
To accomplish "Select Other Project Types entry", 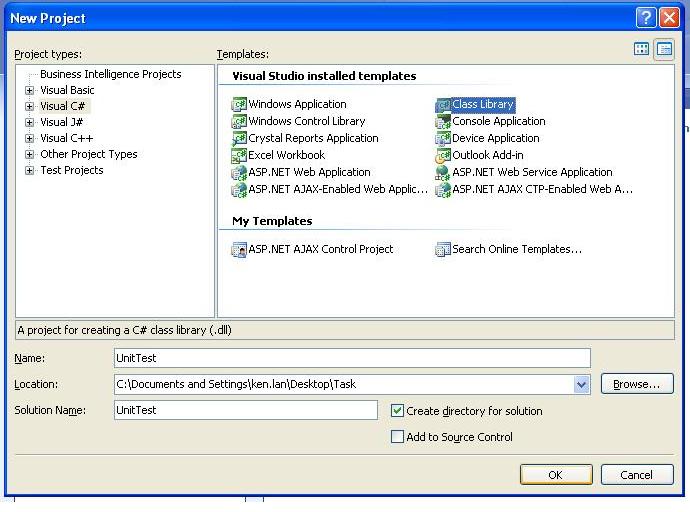I will [x=89, y=154].
